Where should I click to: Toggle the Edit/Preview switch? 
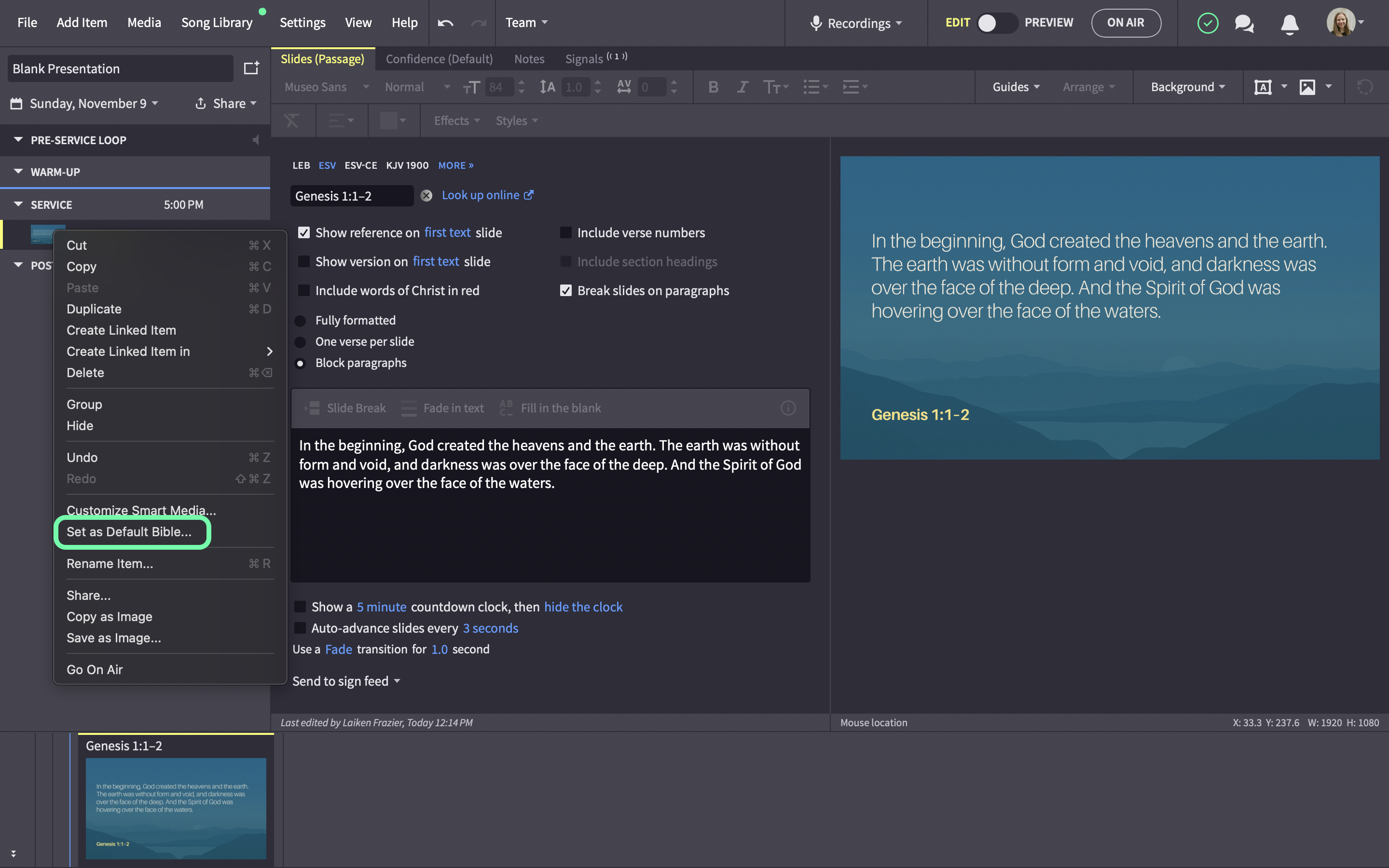997,23
